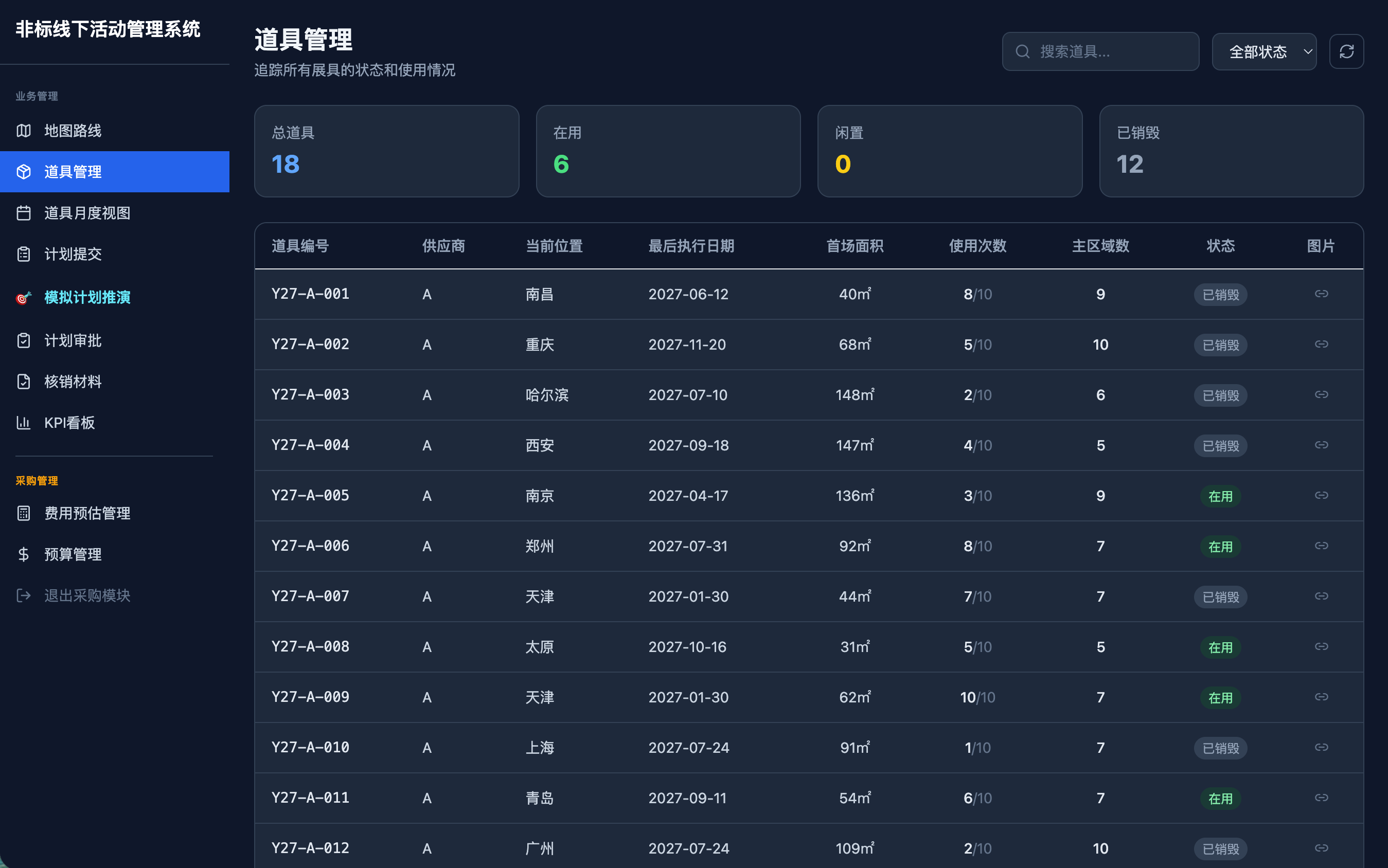1388x868 pixels.
Task: Click the 主区域数 column header
Action: point(1100,246)
